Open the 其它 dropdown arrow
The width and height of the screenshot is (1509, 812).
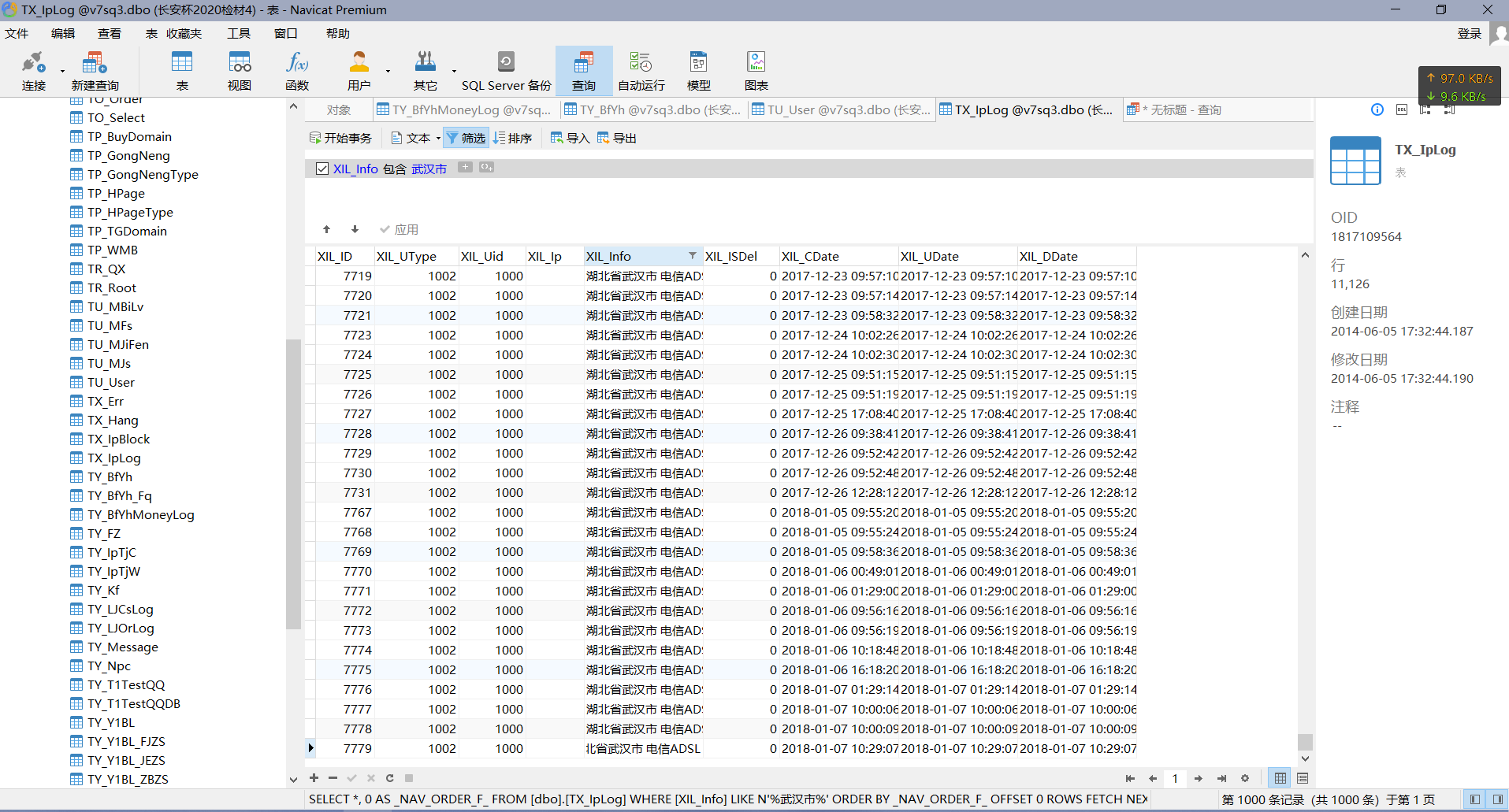[454, 71]
